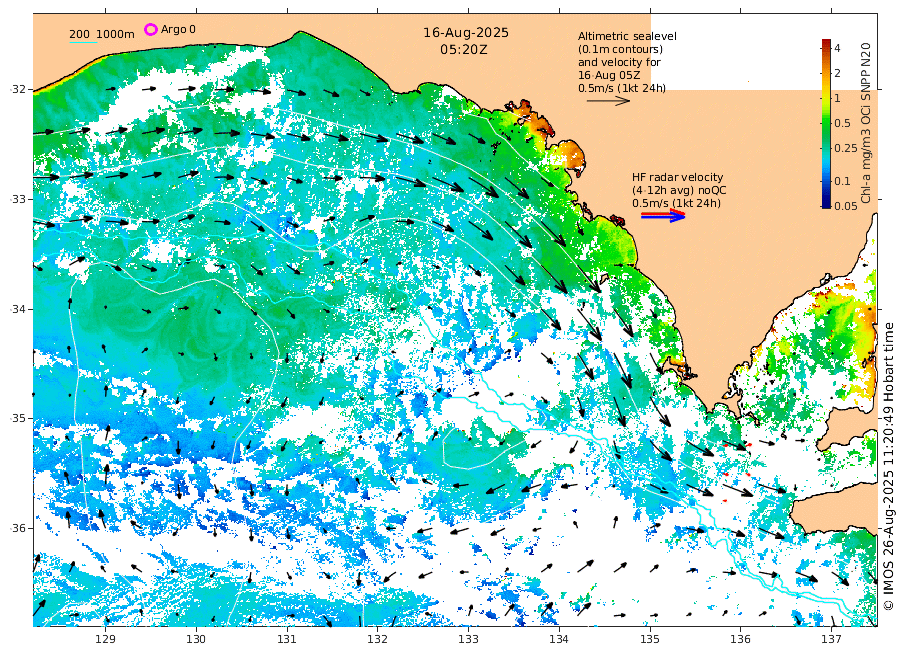The image size is (900, 660).
Task: Click the "Altimetric sealevel" legend line
Action: 627,36
